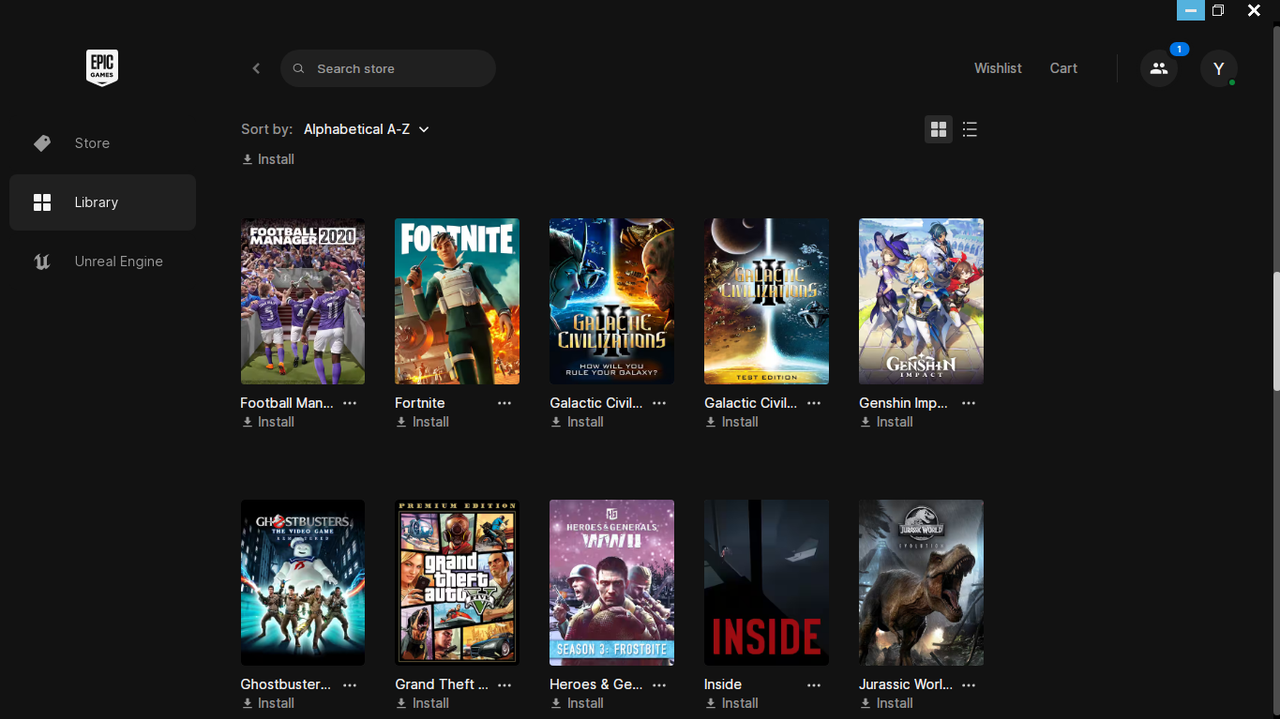Click the Inside title text
The height and width of the screenshot is (719, 1280).
[x=723, y=685]
